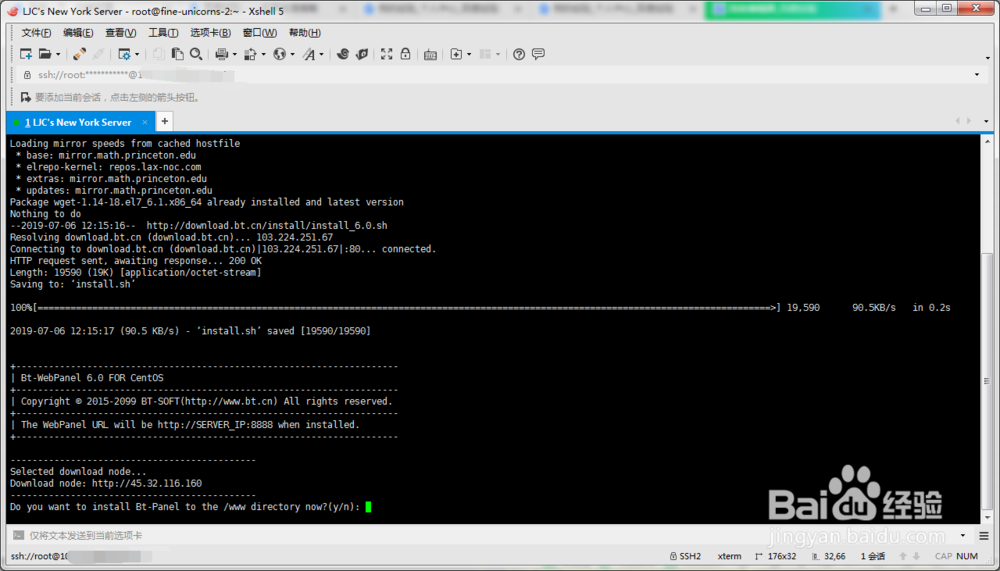Close the LJC's New York Server tab
Screen dimensions: 1000x571
click(145, 122)
